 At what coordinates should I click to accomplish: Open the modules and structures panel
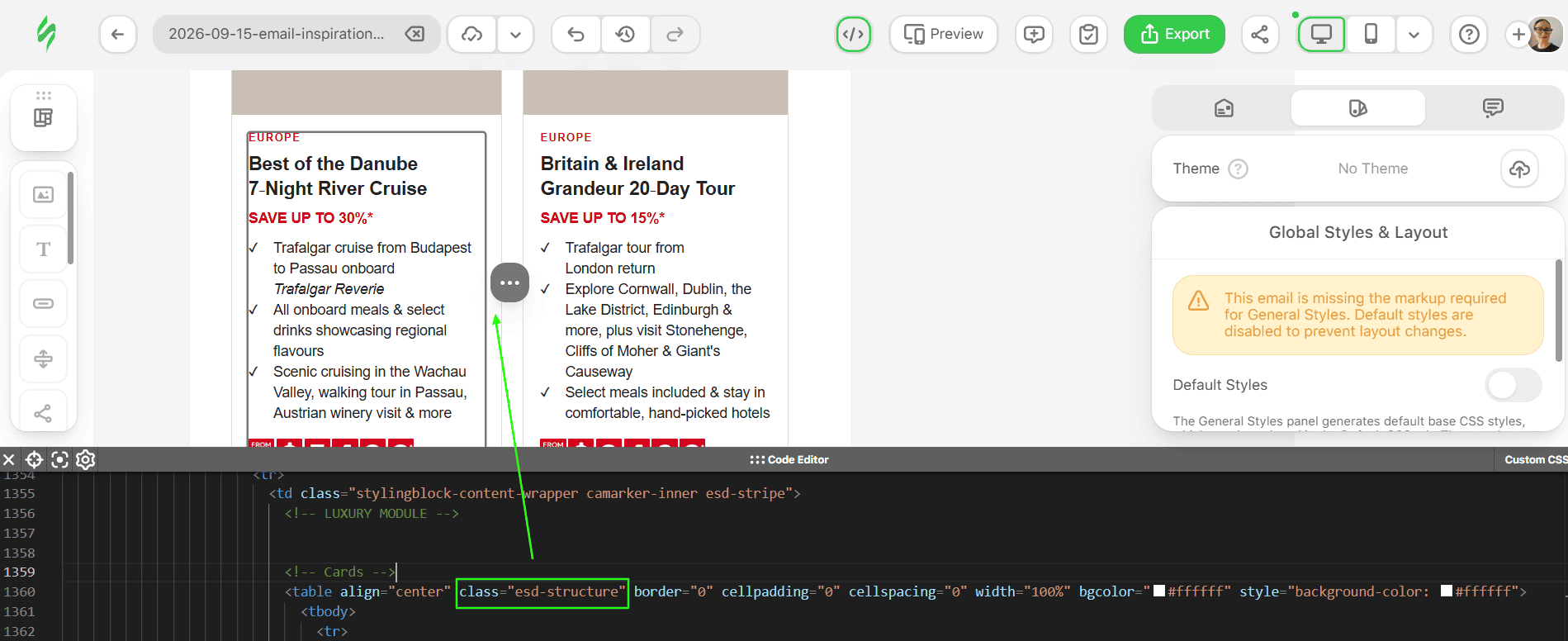click(x=44, y=117)
